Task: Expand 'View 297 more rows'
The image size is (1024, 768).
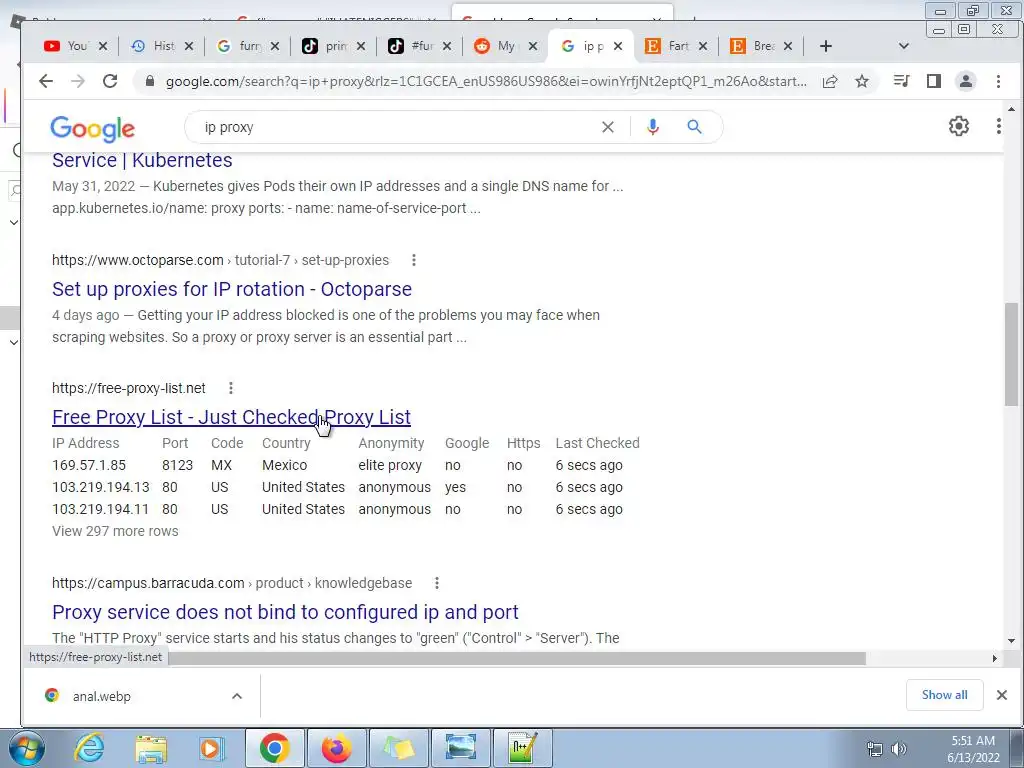Action: [115, 531]
